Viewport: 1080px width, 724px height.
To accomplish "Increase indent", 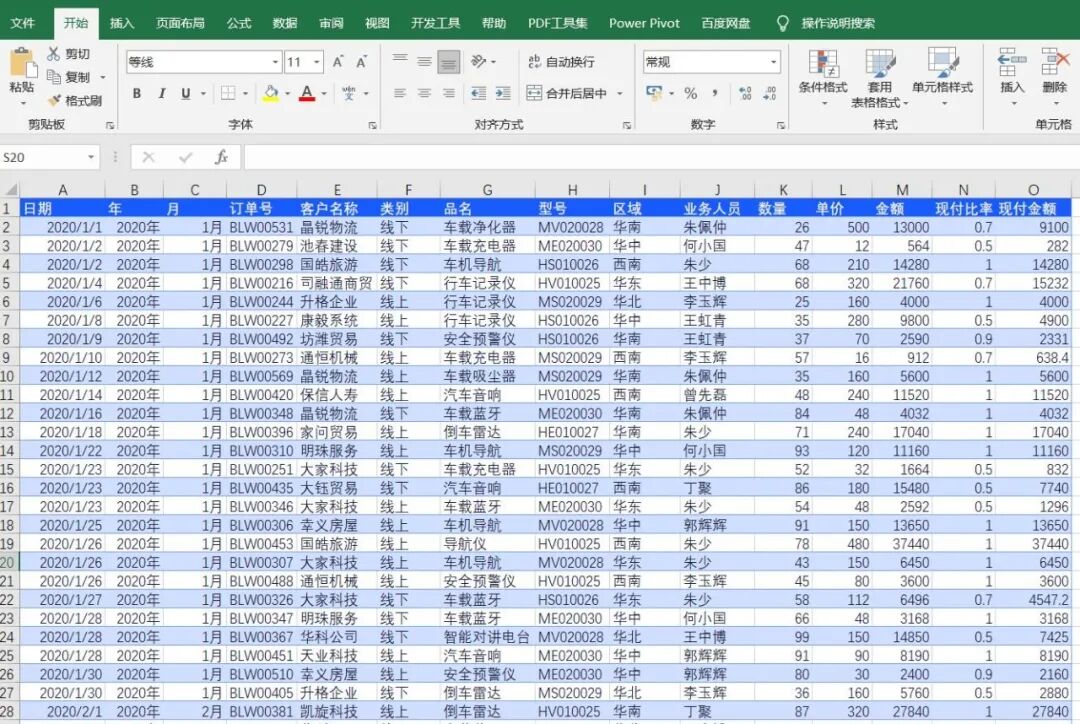I will tap(503, 93).
